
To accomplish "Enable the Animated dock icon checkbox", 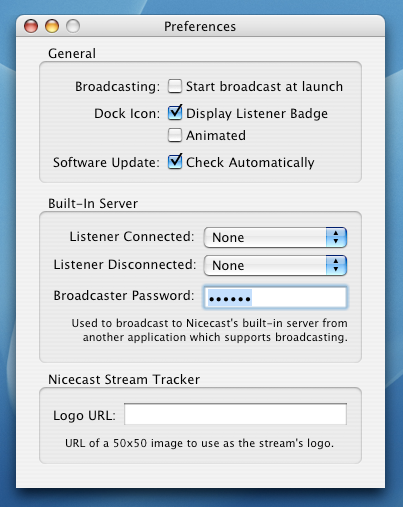I will pyautogui.click(x=175, y=135).
